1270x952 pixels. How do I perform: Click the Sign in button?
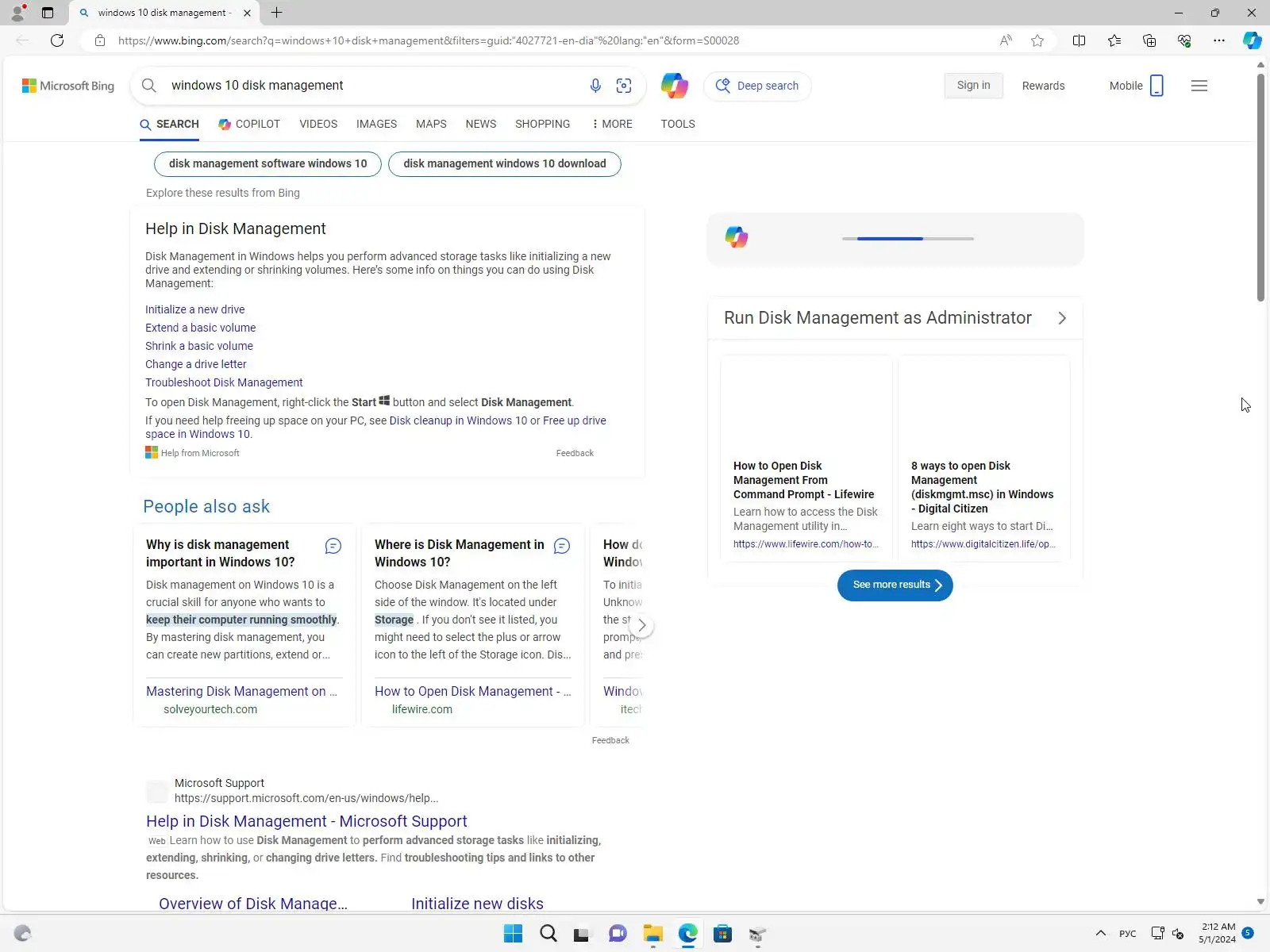point(973,86)
